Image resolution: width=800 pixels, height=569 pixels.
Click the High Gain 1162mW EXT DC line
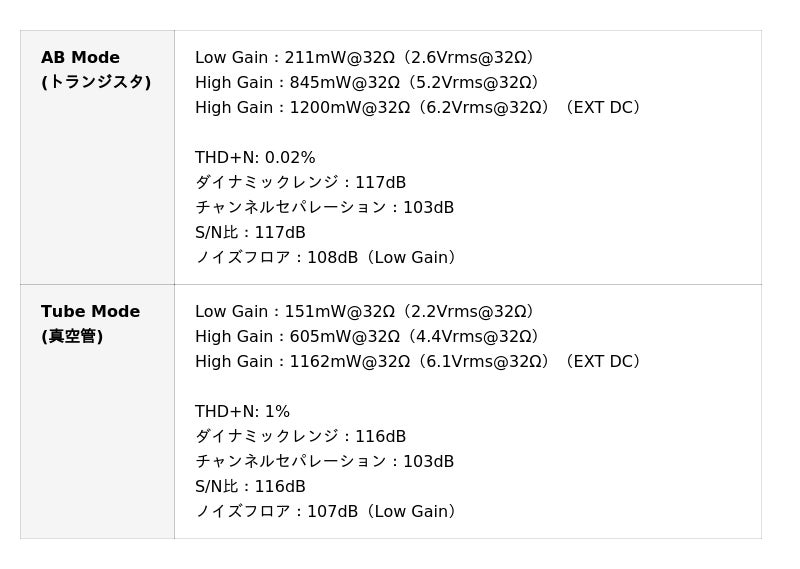point(418,362)
